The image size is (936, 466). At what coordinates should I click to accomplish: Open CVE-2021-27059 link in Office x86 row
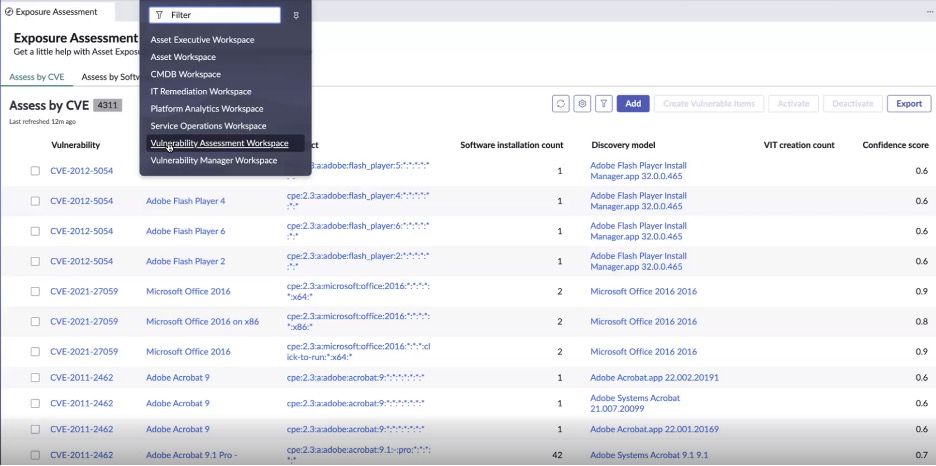click(x=84, y=322)
